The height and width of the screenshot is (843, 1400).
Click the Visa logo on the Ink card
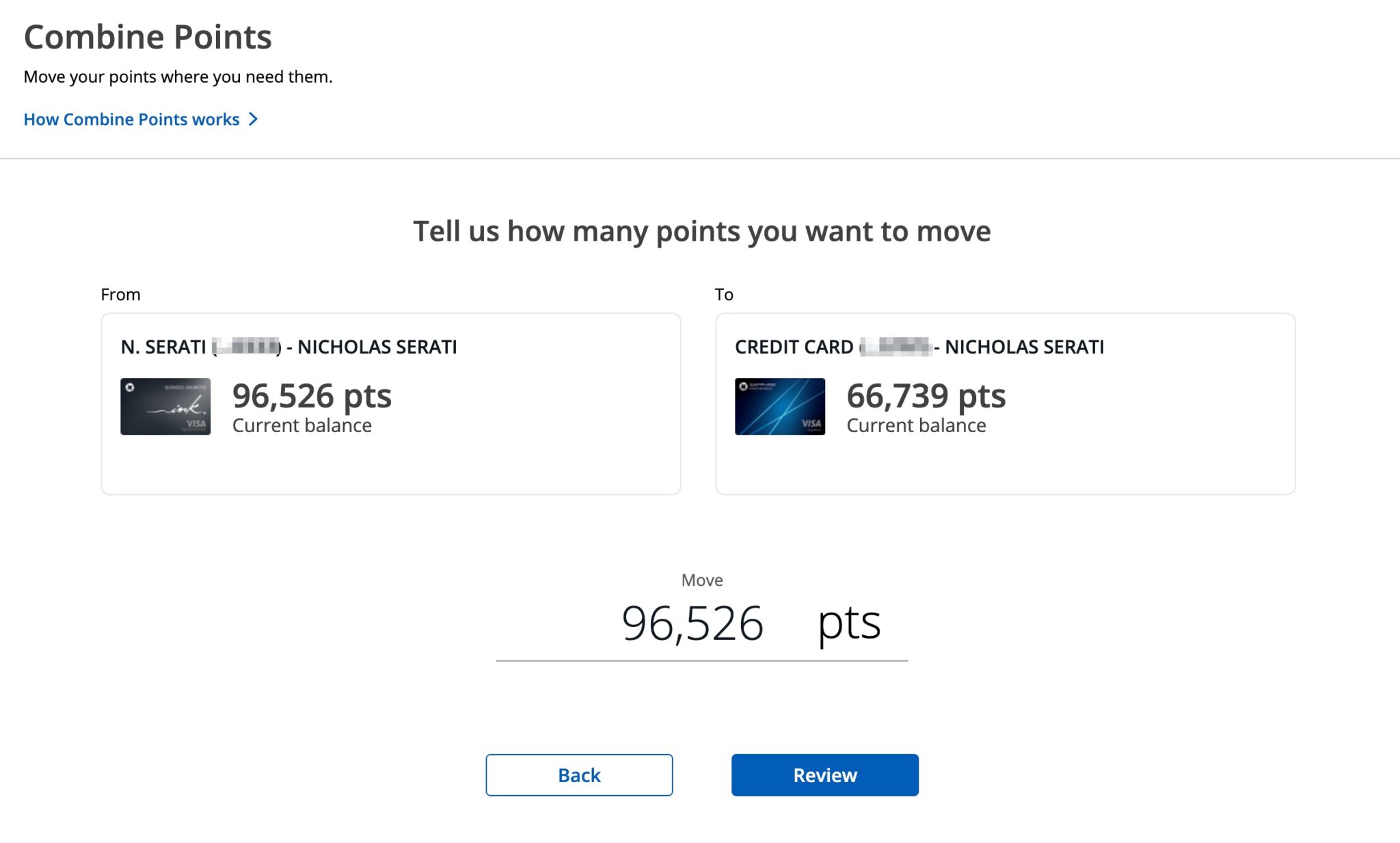198,425
